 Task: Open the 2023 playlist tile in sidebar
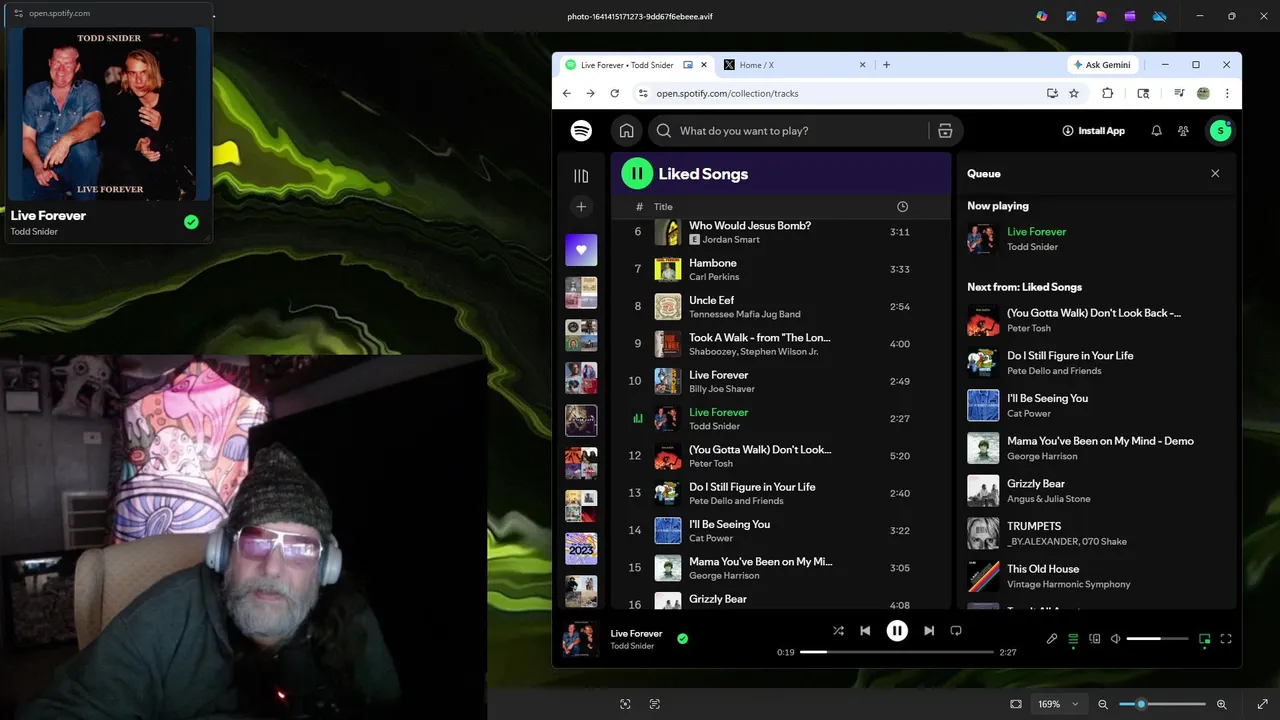(x=581, y=549)
